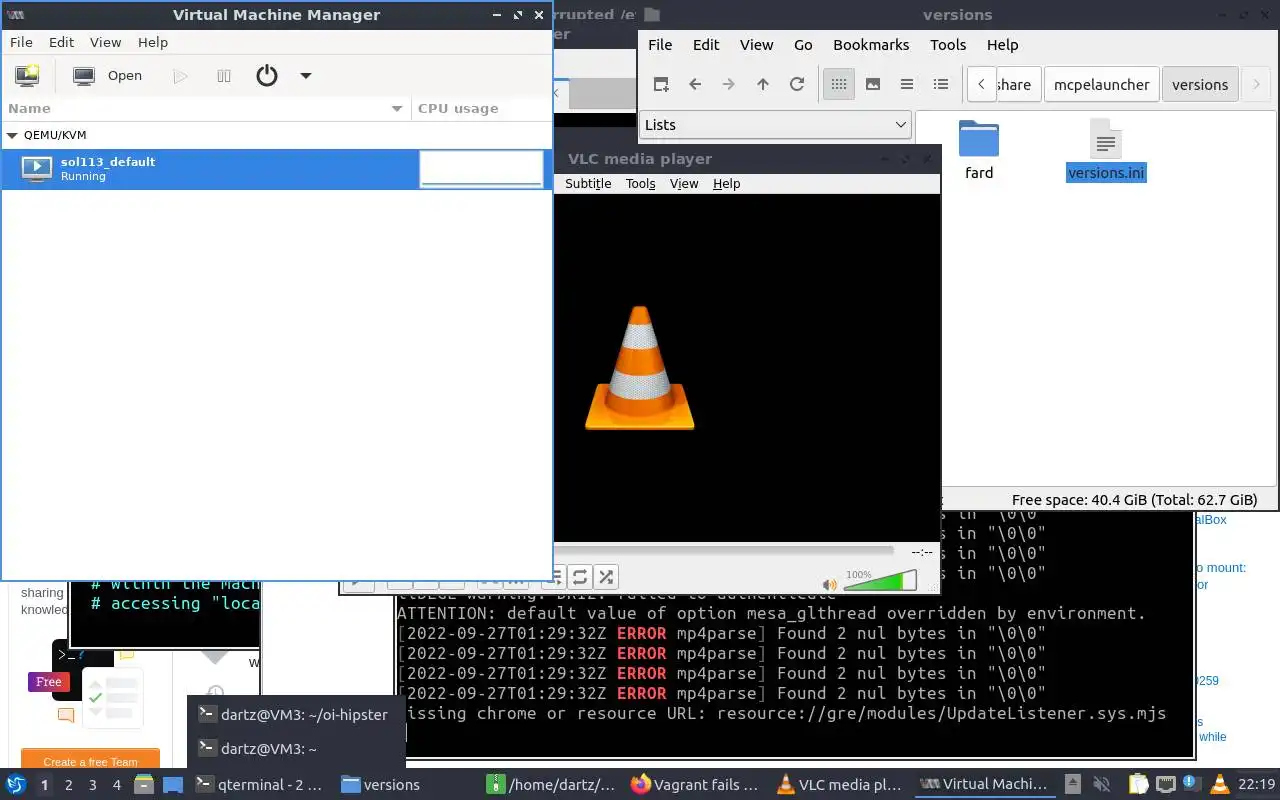Select terminal tab dartz@VM3: ~
The width and height of the screenshot is (1280, 800).
296,748
